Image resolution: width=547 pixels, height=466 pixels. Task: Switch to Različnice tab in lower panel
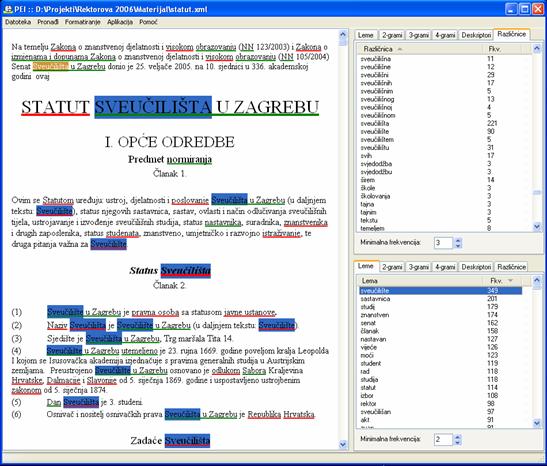point(511,267)
